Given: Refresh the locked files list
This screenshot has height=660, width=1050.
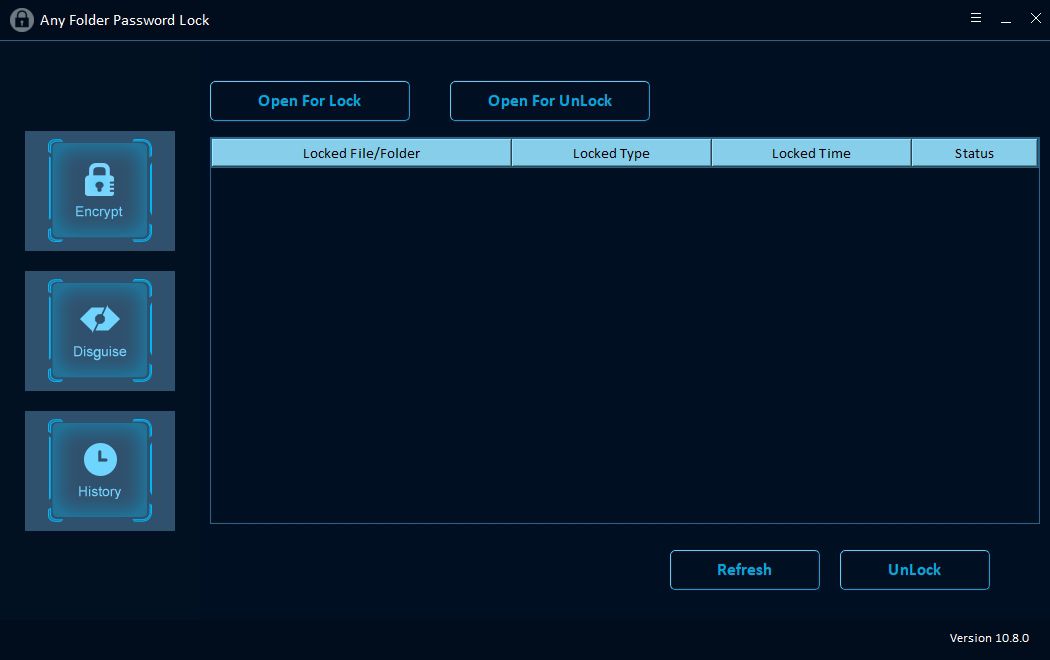Looking at the screenshot, I should point(744,570).
